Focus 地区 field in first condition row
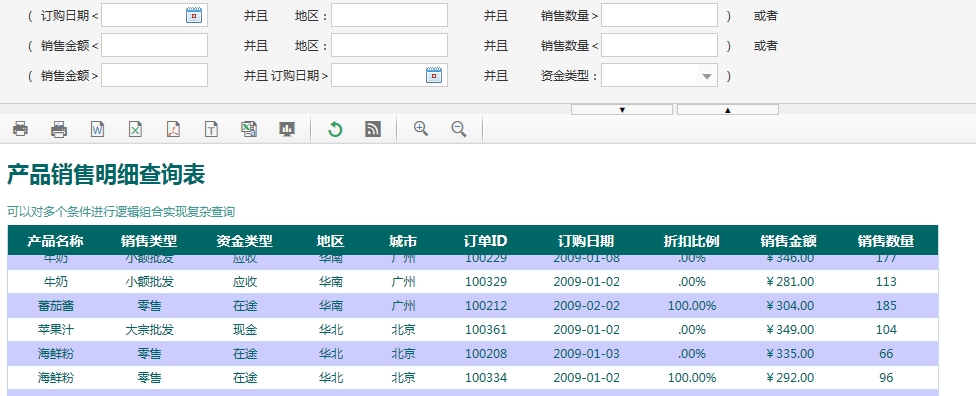Image resolution: width=976 pixels, height=396 pixels. click(x=389, y=16)
